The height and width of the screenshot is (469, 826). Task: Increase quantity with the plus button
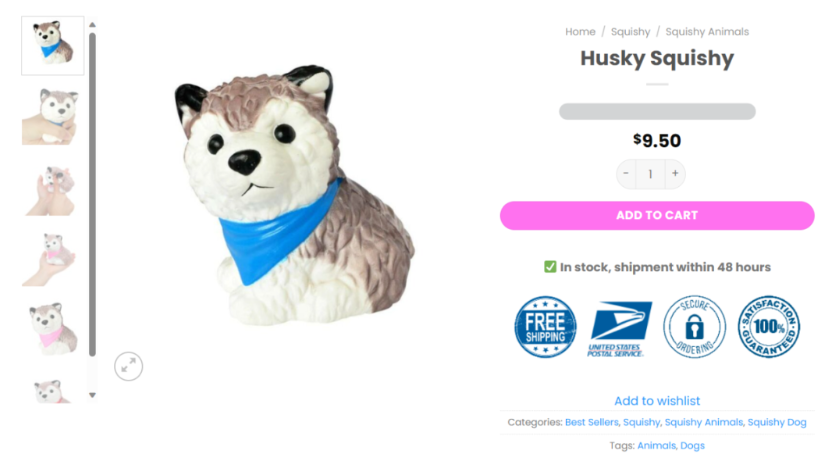[x=675, y=173]
